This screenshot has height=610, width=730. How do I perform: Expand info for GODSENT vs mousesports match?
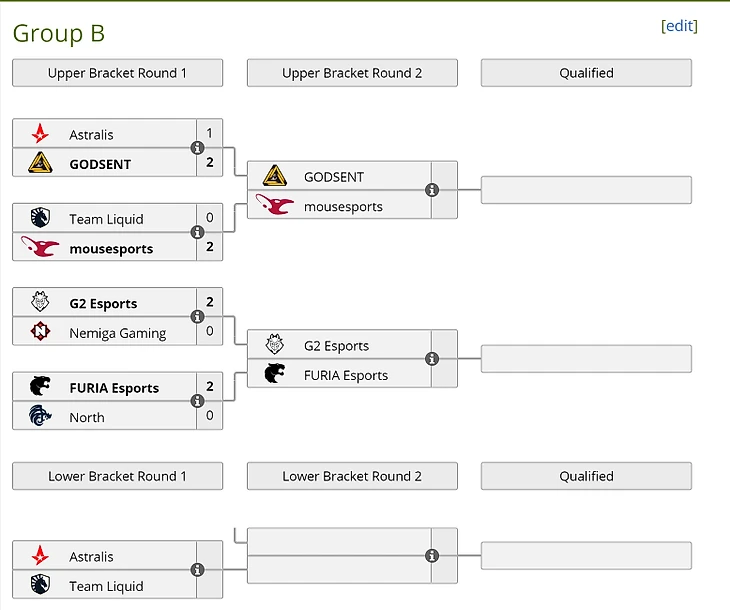point(432,190)
